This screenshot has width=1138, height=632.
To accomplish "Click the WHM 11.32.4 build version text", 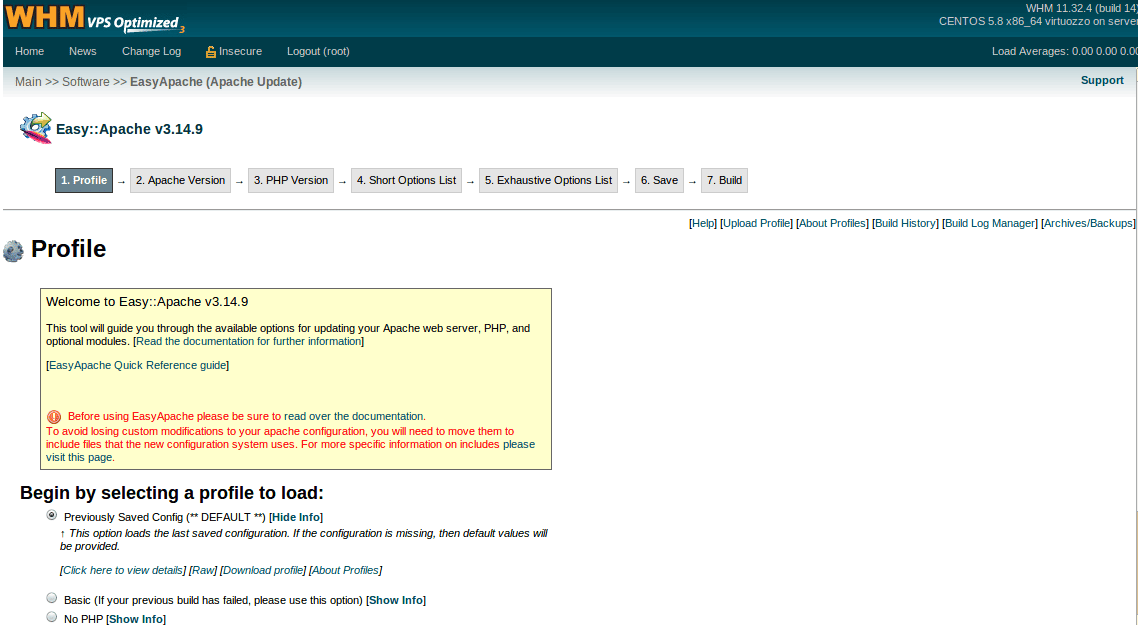I will [x=1081, y=8].
